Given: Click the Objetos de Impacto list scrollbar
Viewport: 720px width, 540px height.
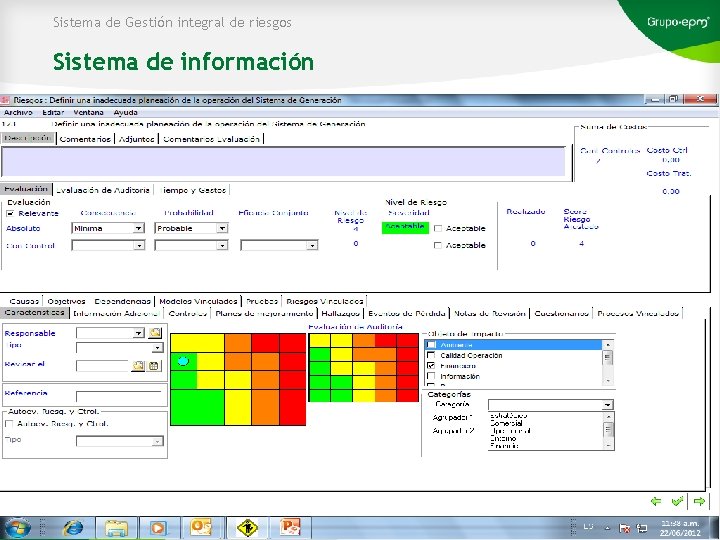Looking at the screenshot, I should click(608, 363).
